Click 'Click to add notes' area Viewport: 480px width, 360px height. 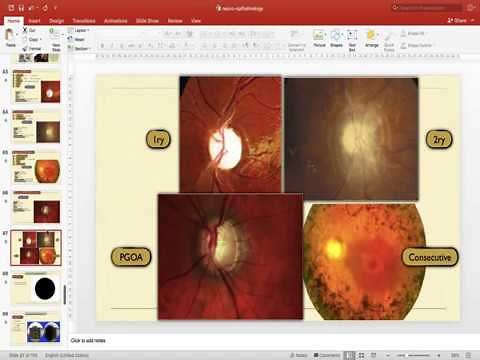click(88, 340)
